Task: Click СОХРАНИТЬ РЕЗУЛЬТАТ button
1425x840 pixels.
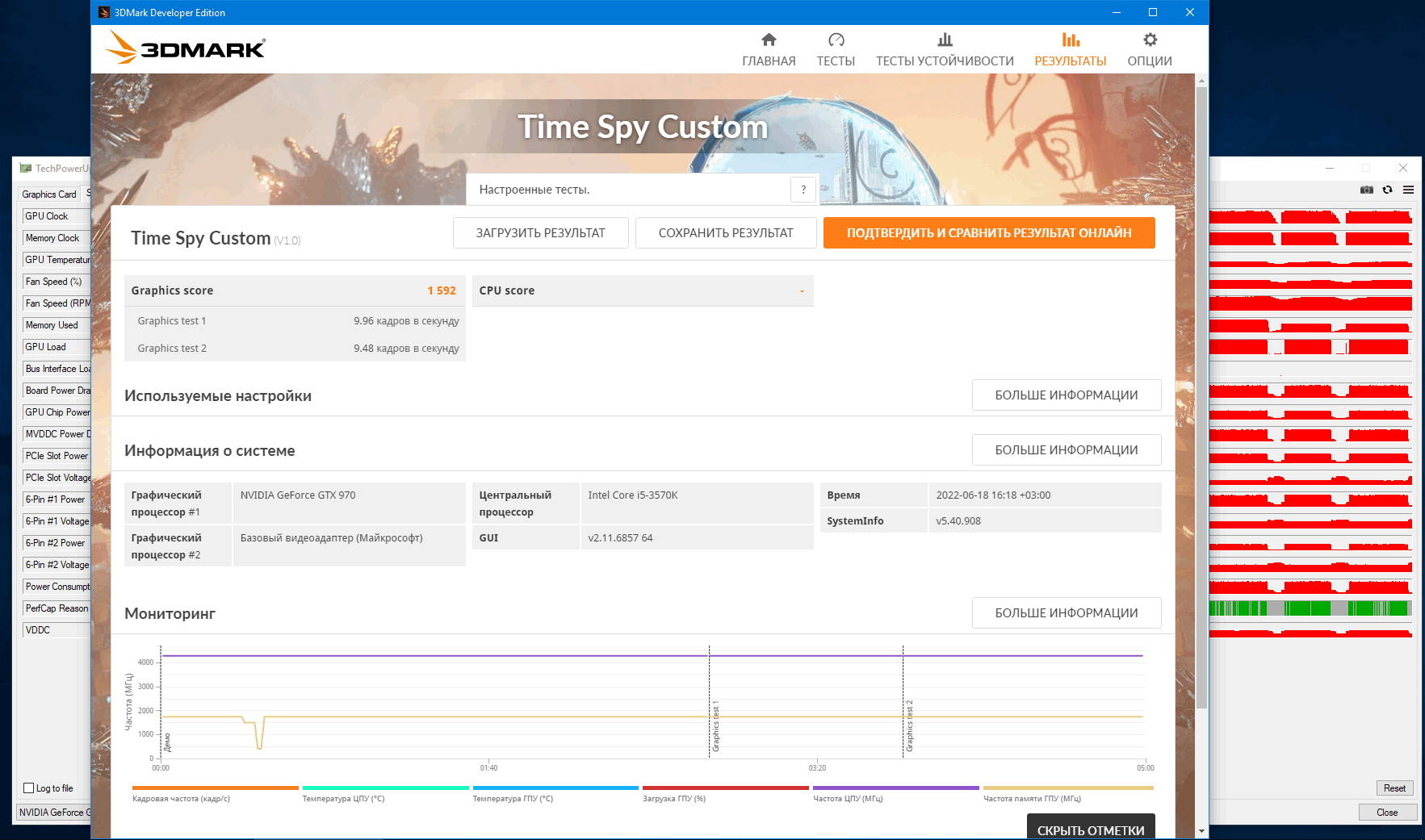Action: click(x=726, y=232)
